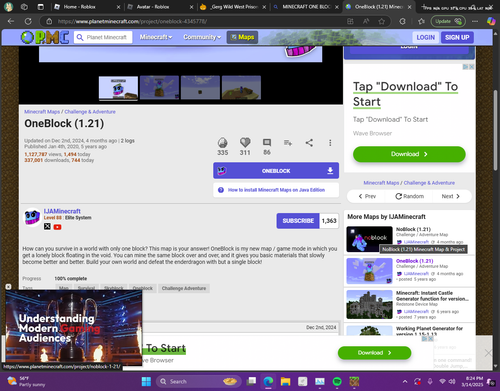
Task: Open the Edge favorites star icon
Action: (421, 21)
